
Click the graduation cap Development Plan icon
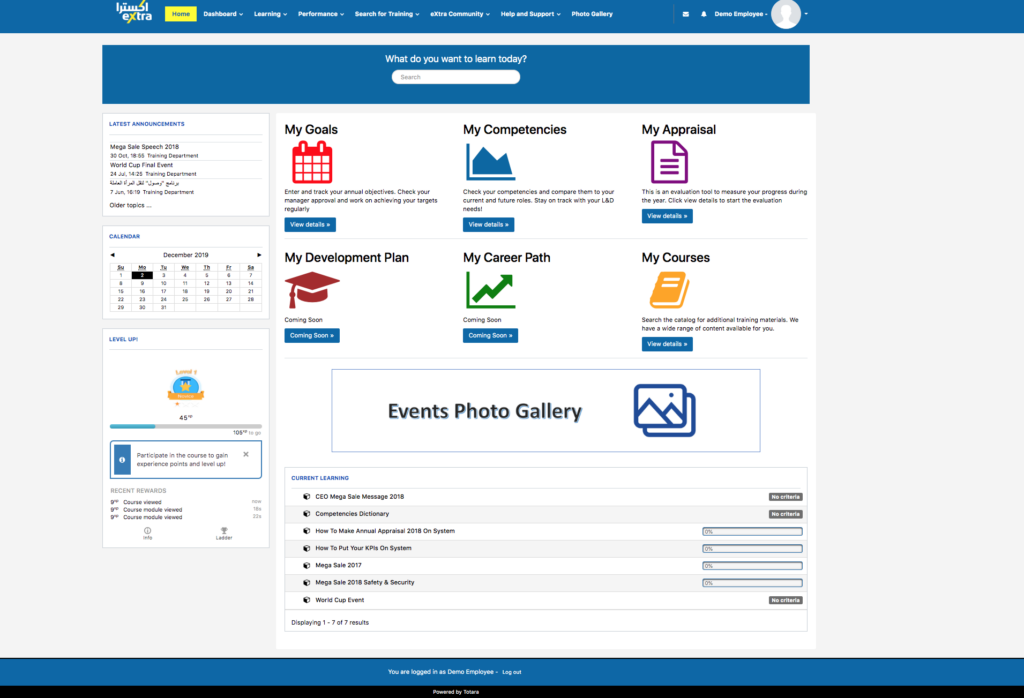[312, 290]
